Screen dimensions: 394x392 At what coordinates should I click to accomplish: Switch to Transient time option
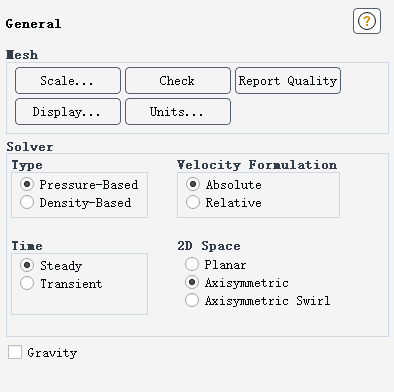(x=27, y=283)
